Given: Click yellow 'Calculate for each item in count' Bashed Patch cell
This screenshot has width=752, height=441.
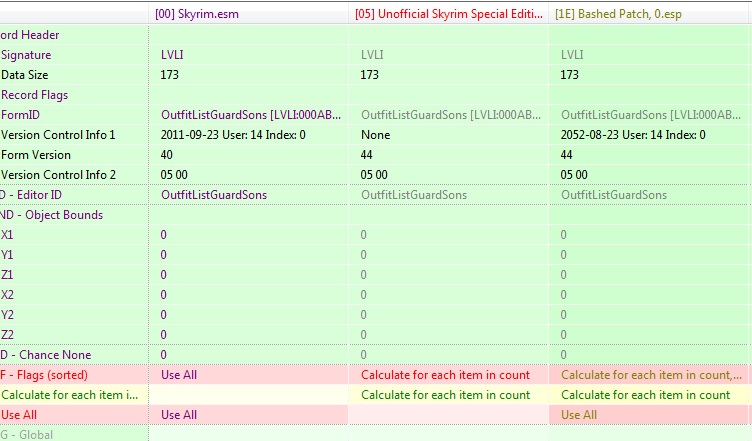Looking at the screenshot, I should 646,395.
